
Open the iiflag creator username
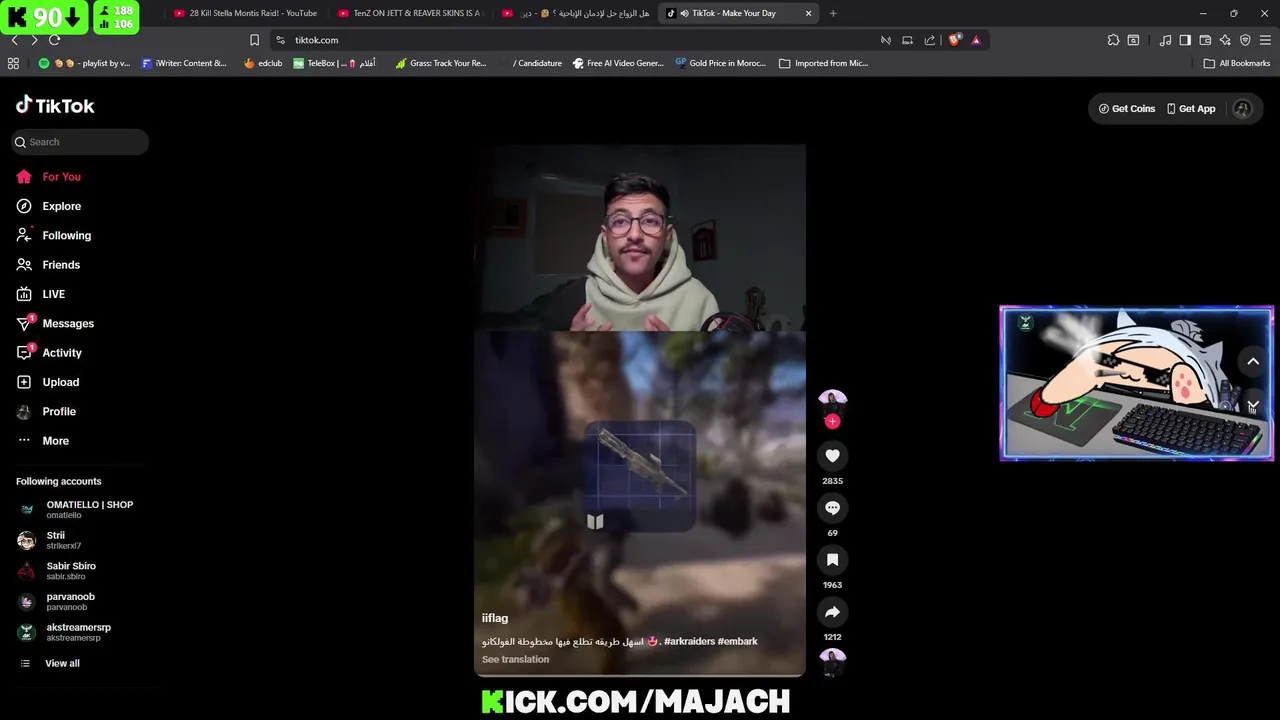click(x=495, y=618)
